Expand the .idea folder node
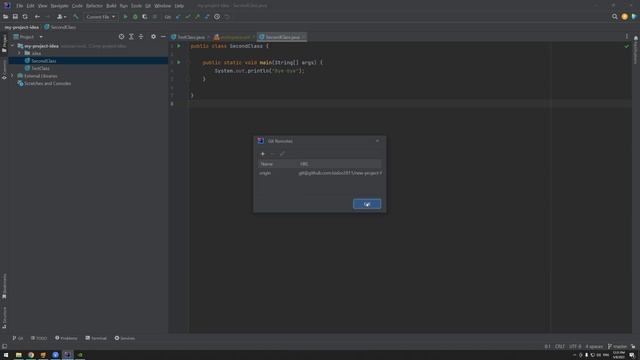The image size is (640, 360). pyautogui.click(x=19, y=53)
